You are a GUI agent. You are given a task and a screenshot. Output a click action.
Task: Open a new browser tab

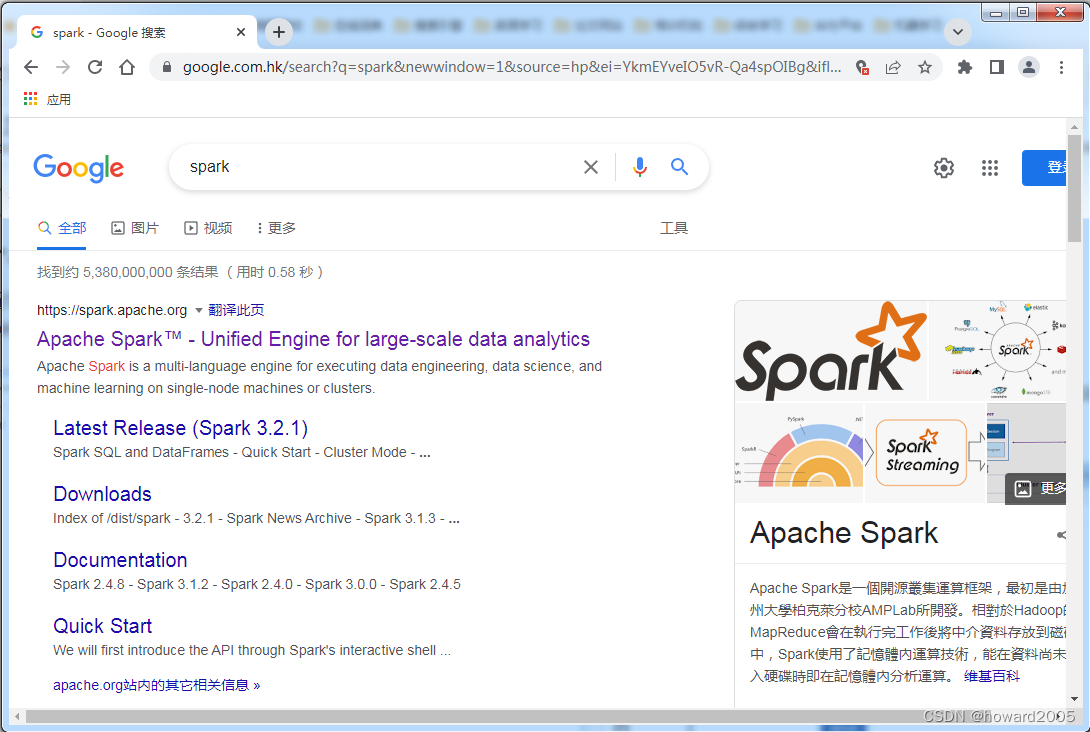click(279, 32)
